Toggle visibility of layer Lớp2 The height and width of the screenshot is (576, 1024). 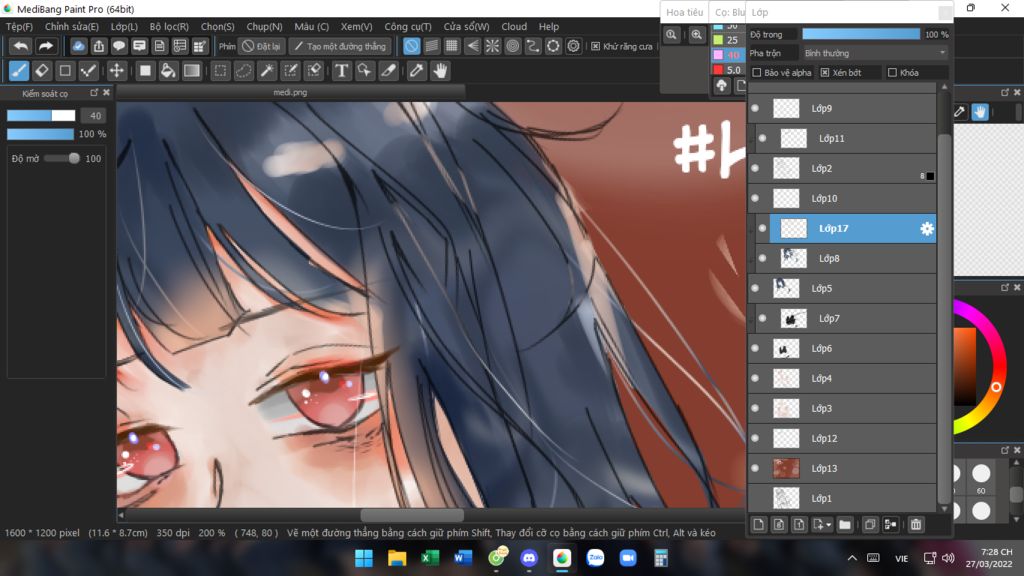pos(755,168)
